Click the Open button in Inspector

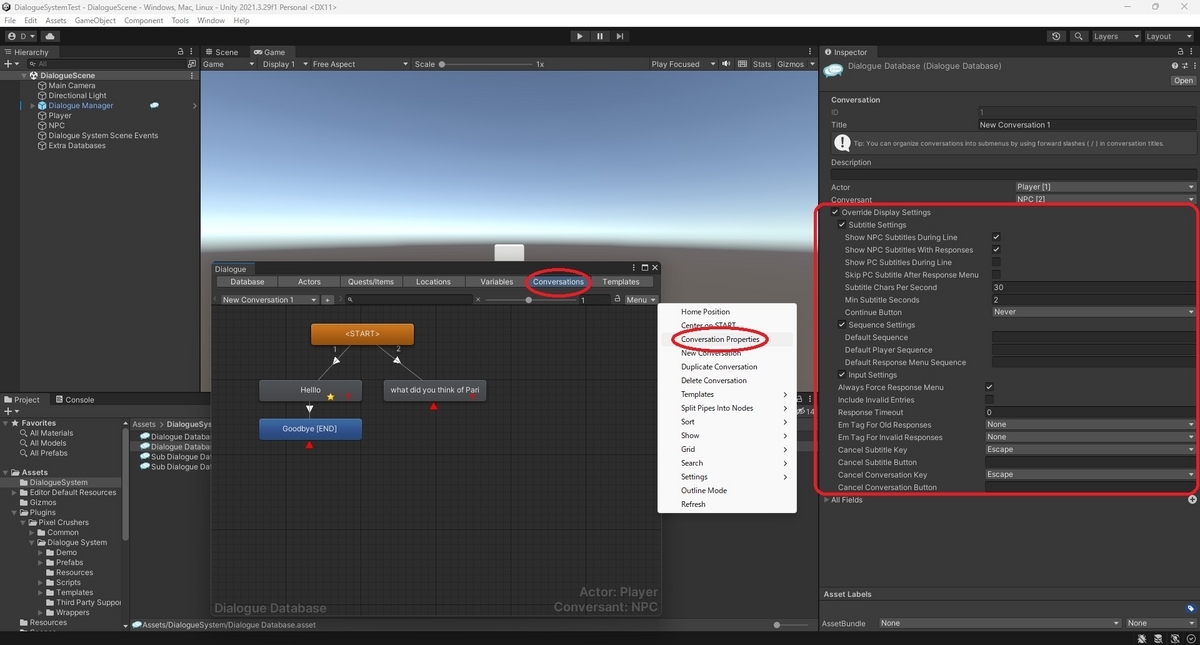[x=1183, y=81]
